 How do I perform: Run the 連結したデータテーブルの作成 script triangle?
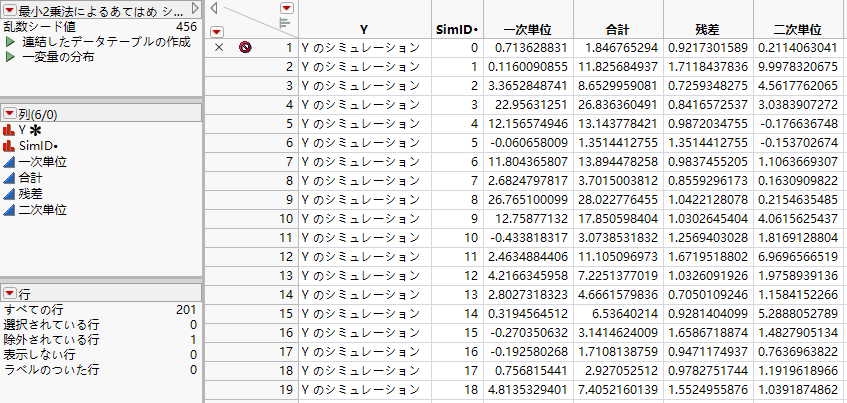pos(10,42)
